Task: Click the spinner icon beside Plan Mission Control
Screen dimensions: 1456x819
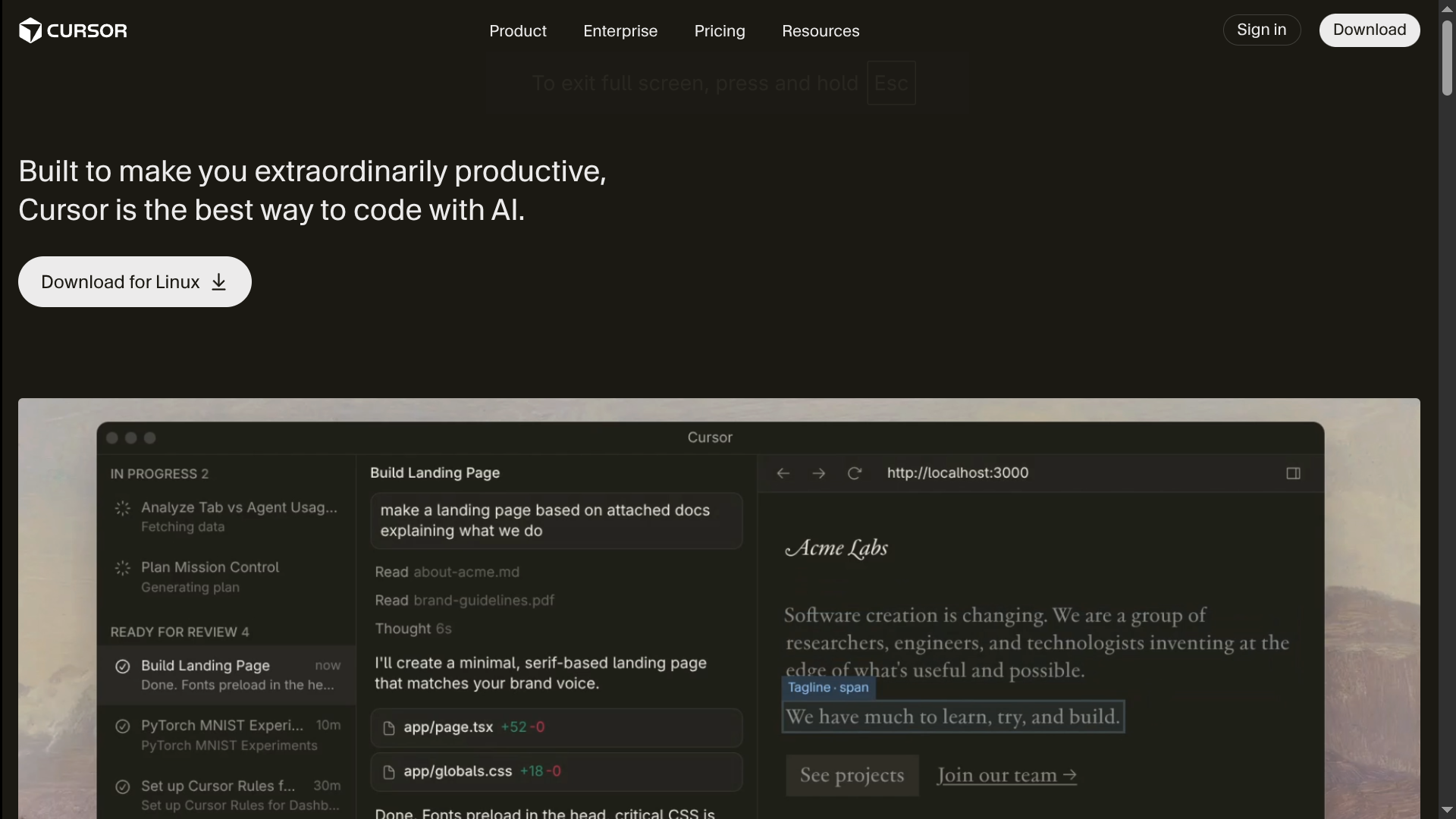Action: point(122,567)
